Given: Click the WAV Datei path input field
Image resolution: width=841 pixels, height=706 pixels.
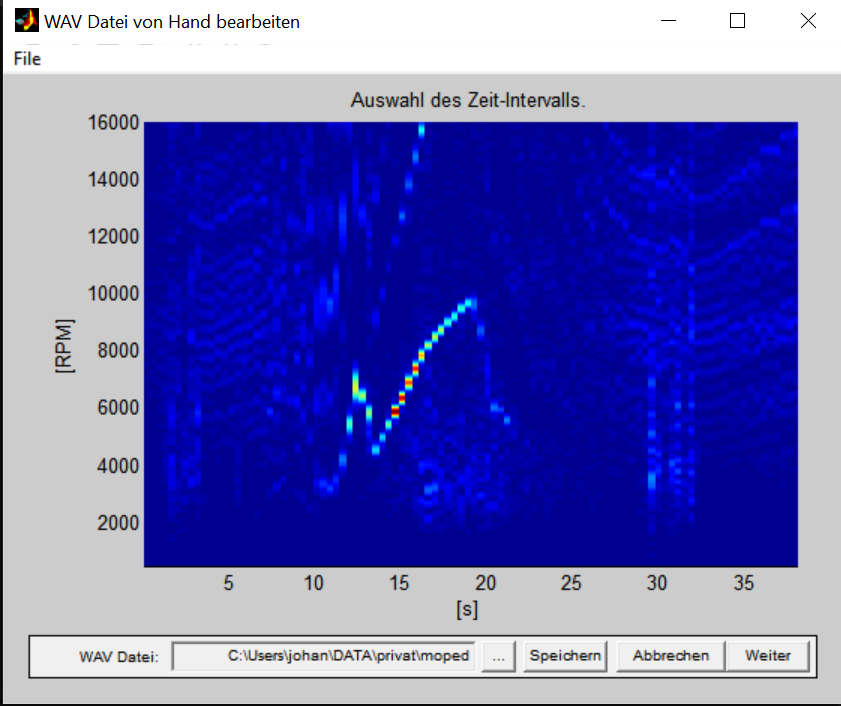Looking at the screenshot, I should pos(323,656).
